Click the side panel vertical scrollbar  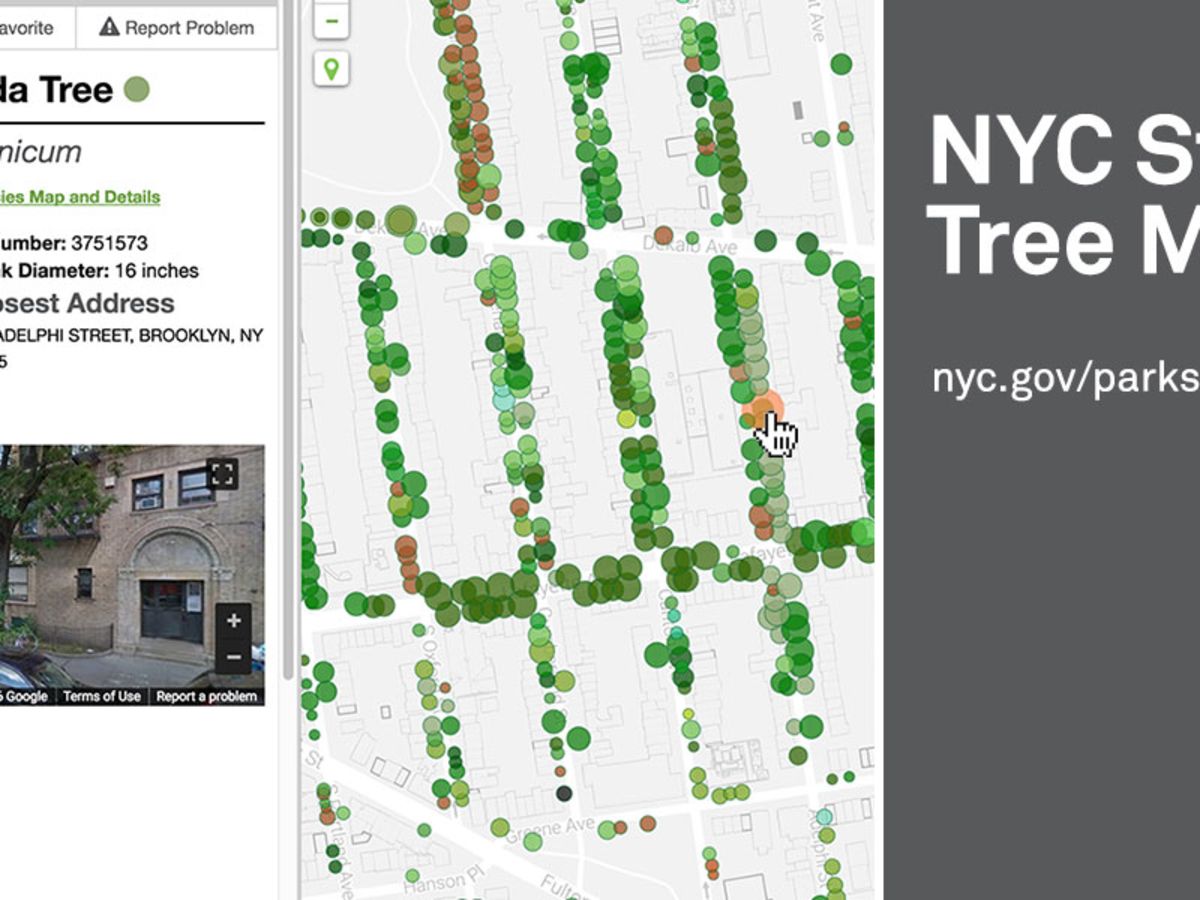tap(289, 338)
